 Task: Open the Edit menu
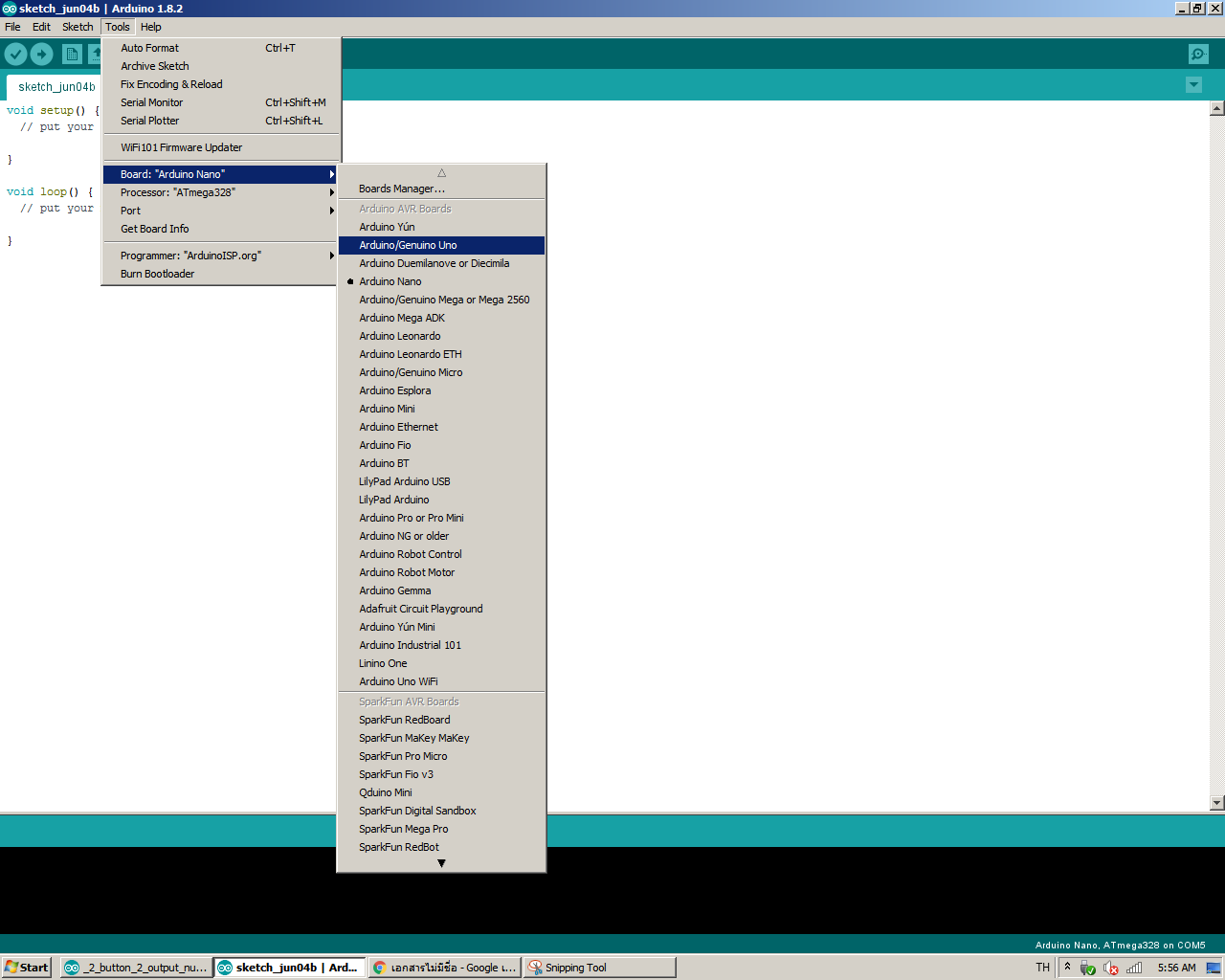41,27
